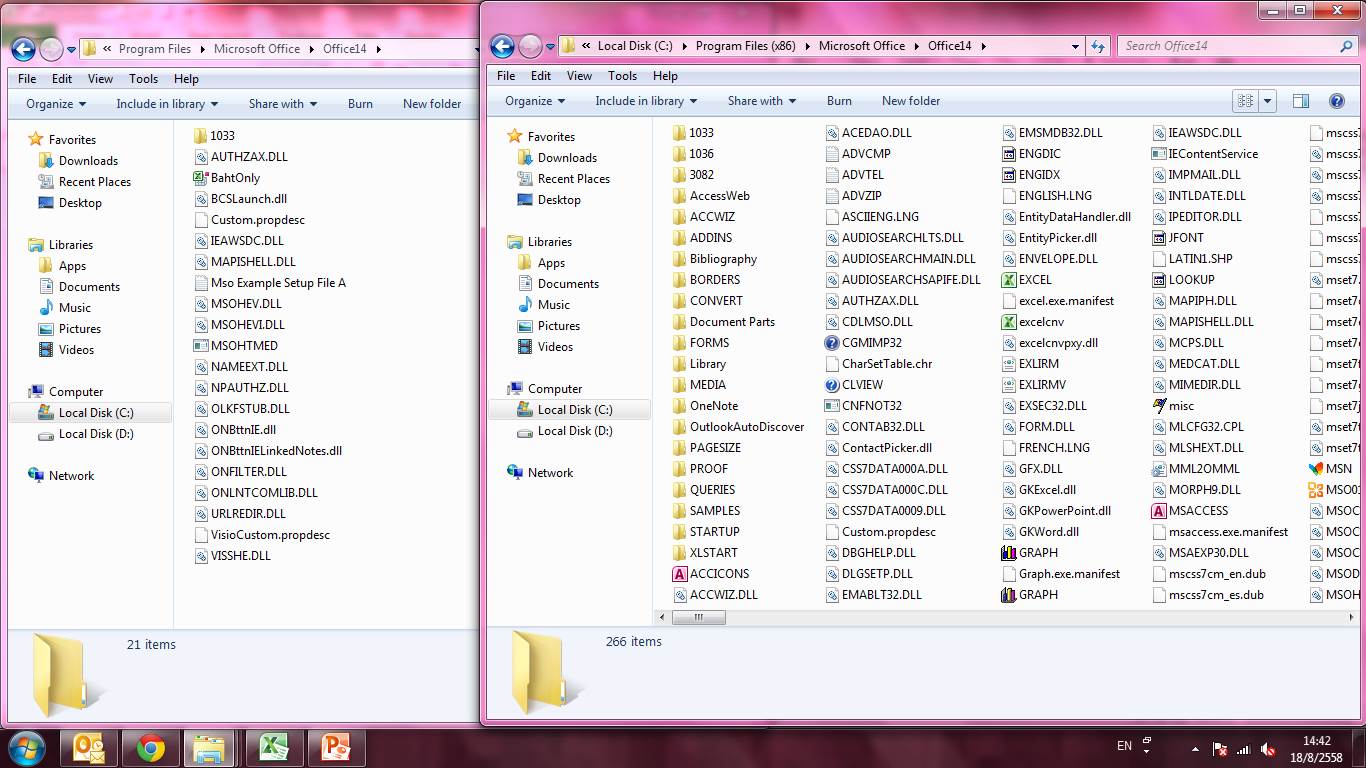
Task: Refresh the right window's address bar
Action: coord(1098,46)
